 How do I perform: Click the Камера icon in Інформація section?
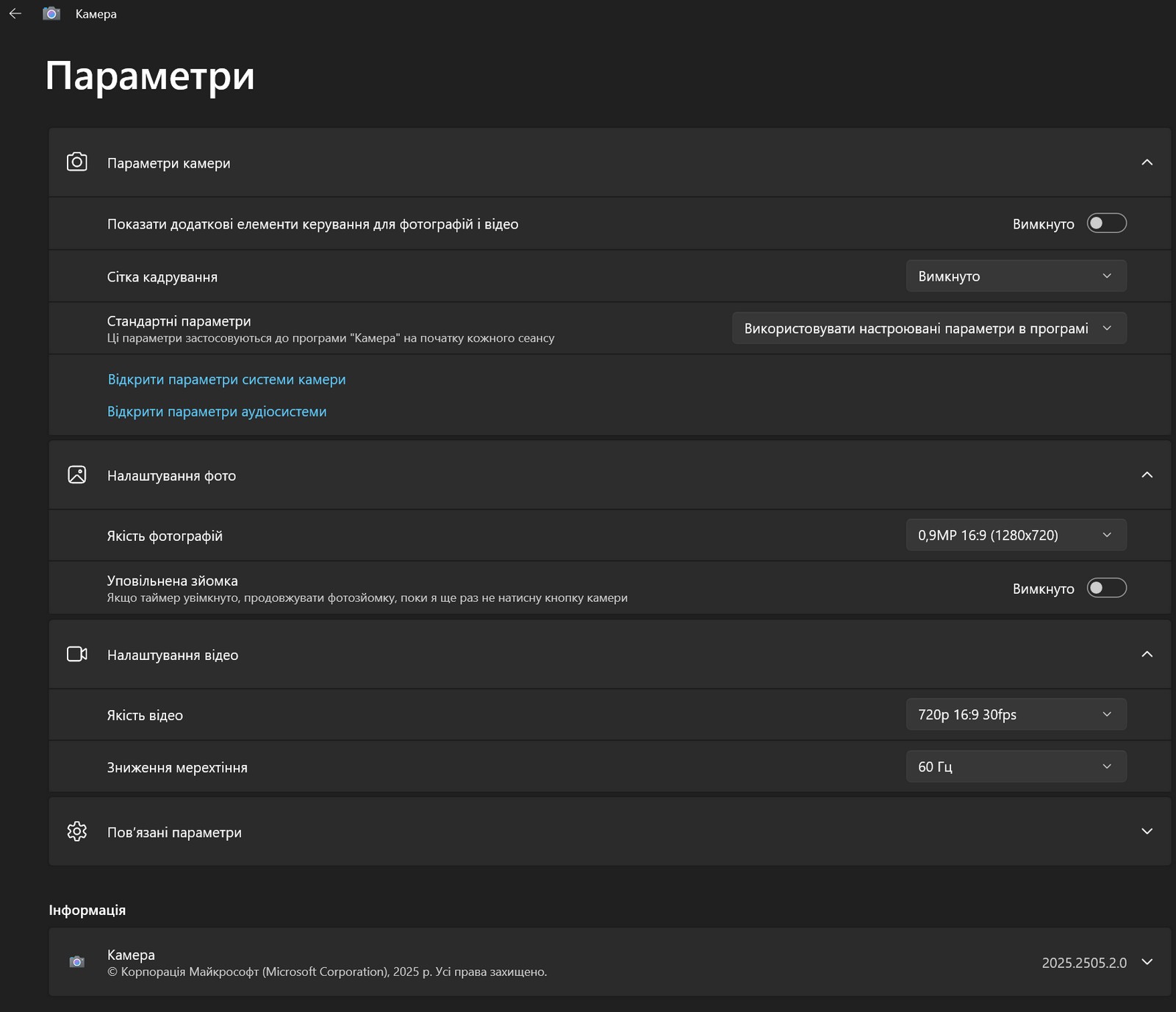point(77,962)
